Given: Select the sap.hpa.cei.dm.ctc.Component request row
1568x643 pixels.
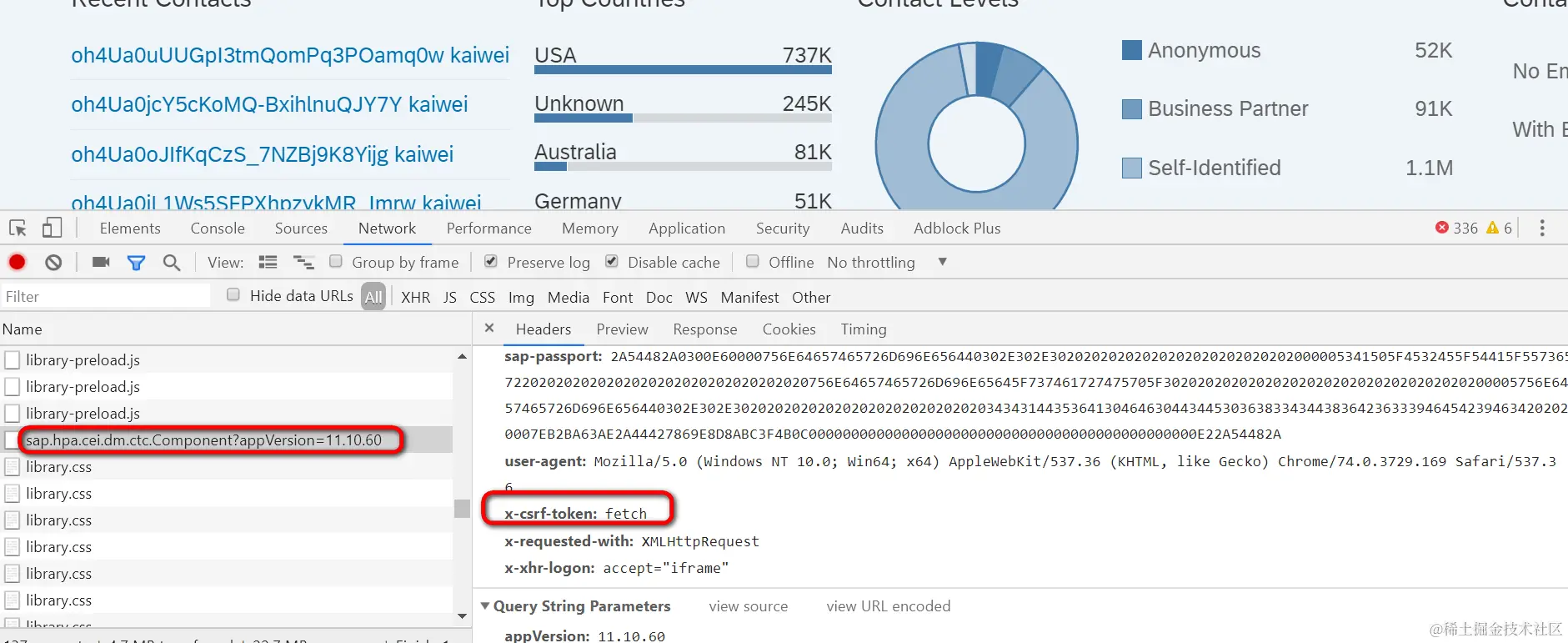Looking at the screenshot, I should [x=227, y=440].
